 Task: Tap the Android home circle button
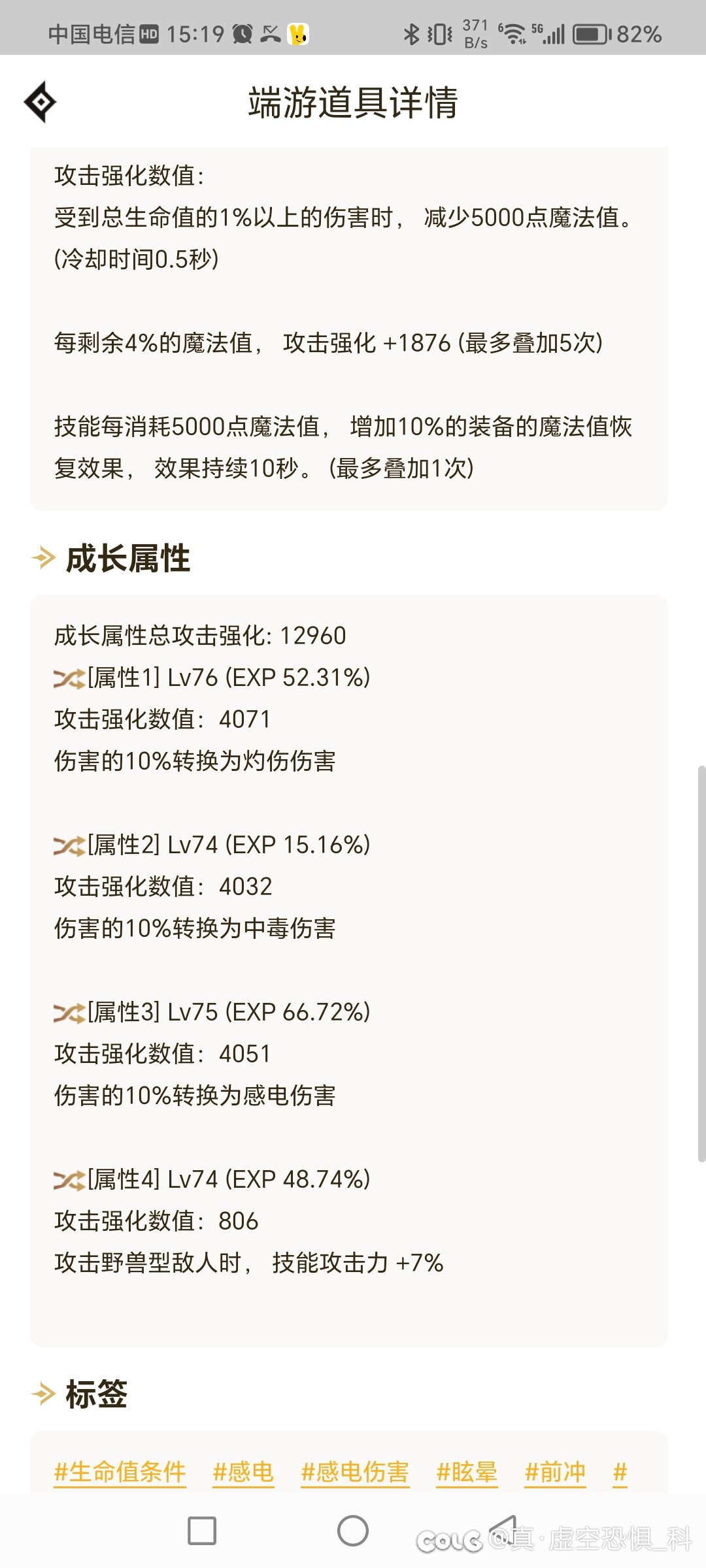[x=353, y=1531]
